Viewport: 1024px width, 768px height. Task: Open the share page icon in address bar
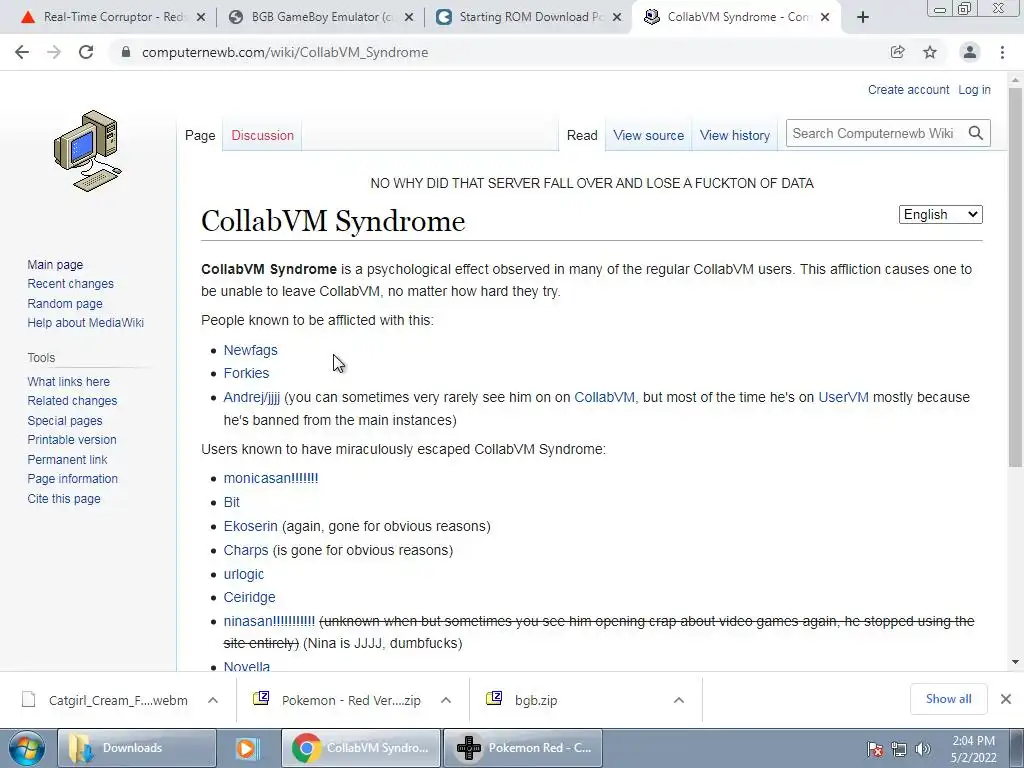[x=897, y=52]
